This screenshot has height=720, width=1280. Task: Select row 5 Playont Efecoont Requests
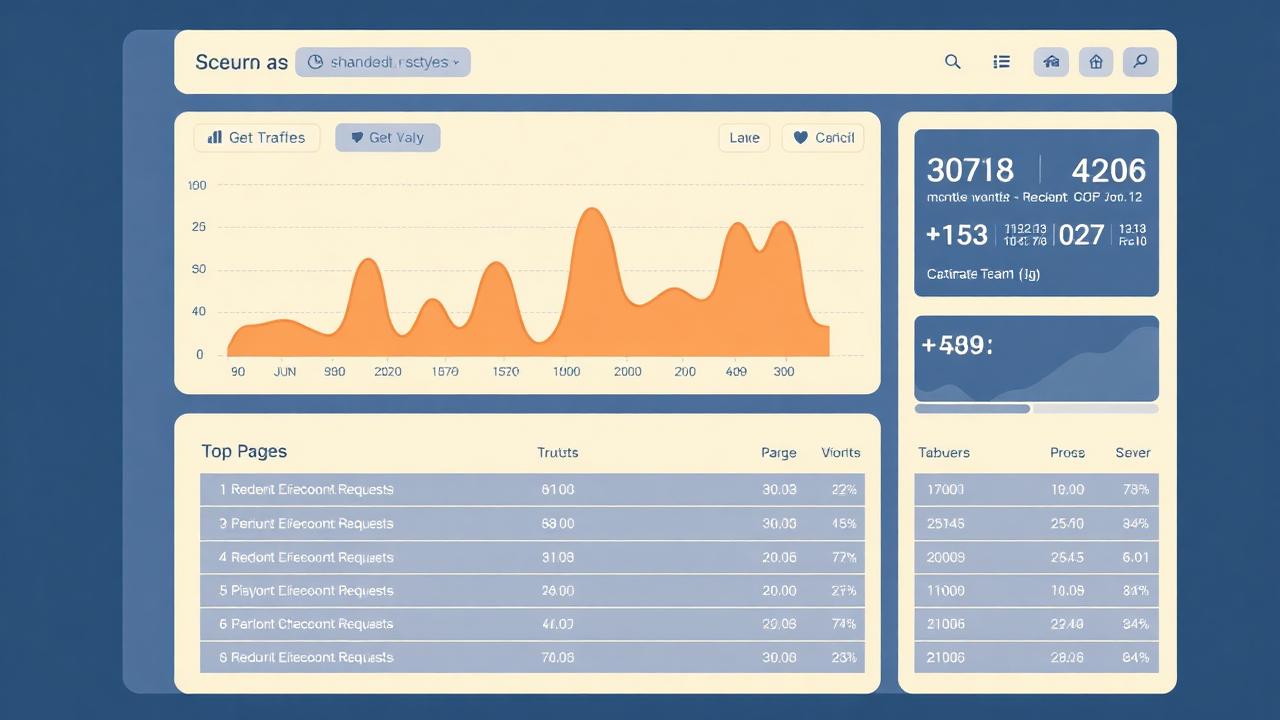pos(532,591)
